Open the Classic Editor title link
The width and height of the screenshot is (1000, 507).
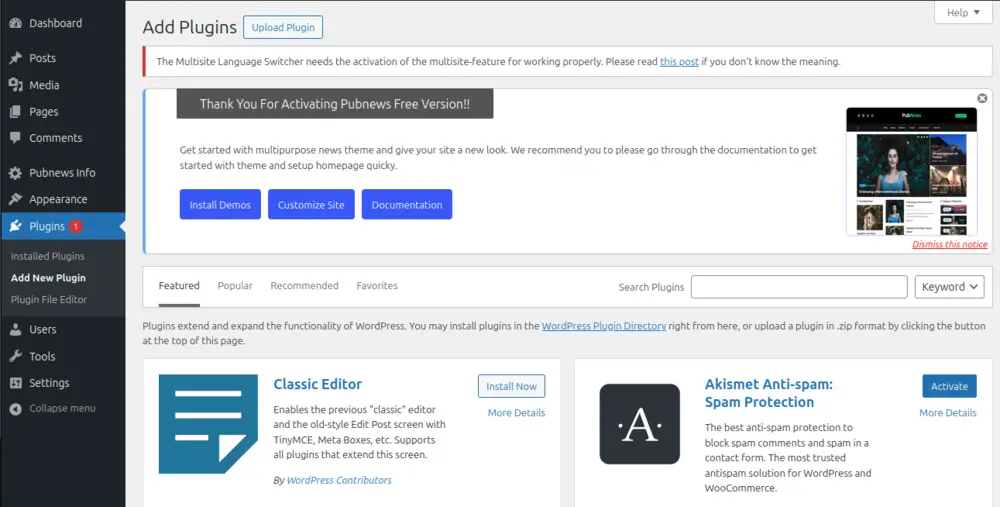(x=318, y=384)
